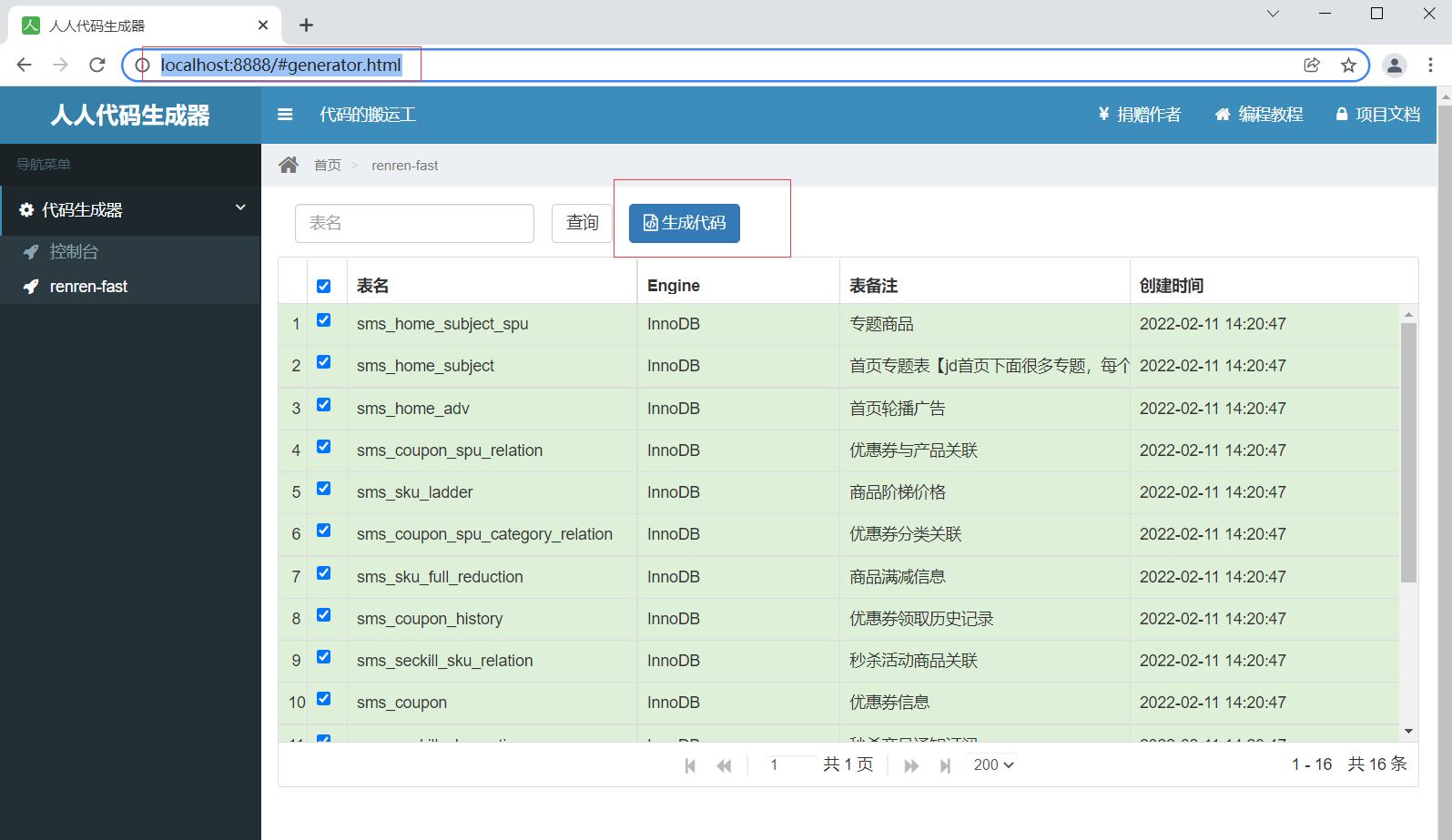Deselect the sms_coupon_history row checkbox
The width and height of the screenshot is (1452, 840).
click(x=323, y=614)
